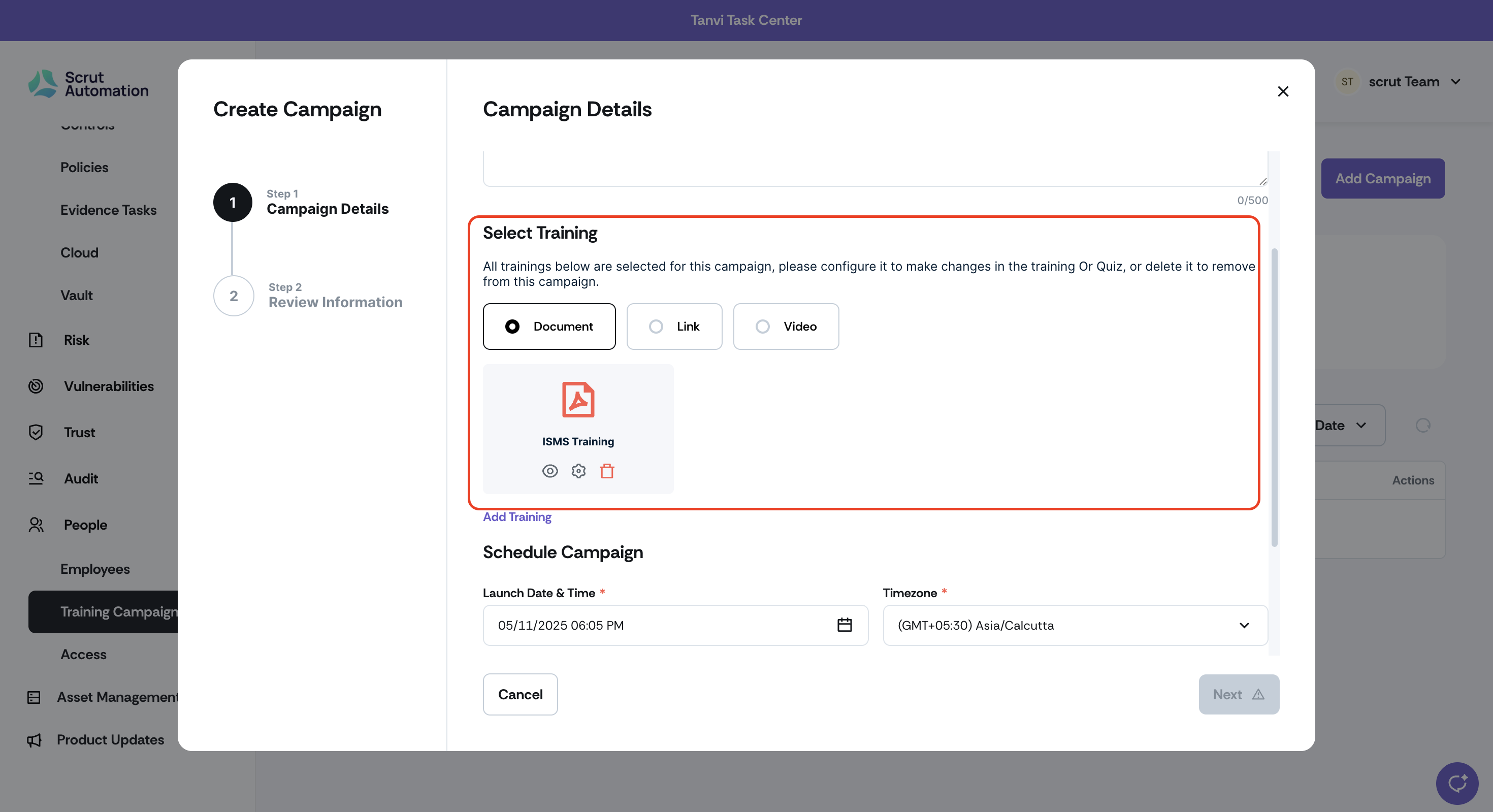Image resolution: width=1493 pixels, height=812 pixels.
Task: Select the Document training type radio
Action: click(512, 327)
